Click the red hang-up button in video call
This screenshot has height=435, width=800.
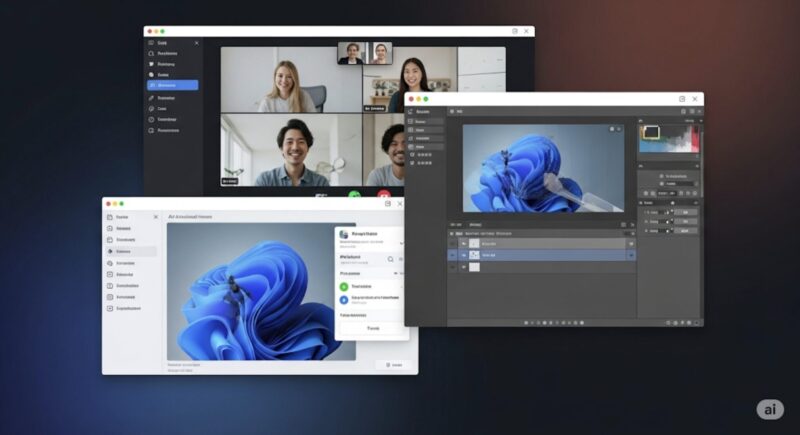pyautogui.click(x=384, y=195)
